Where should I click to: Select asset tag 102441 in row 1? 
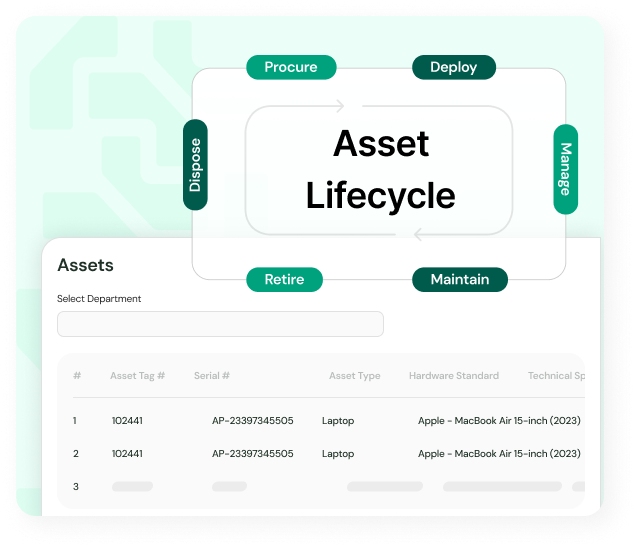tap(127, 421)
